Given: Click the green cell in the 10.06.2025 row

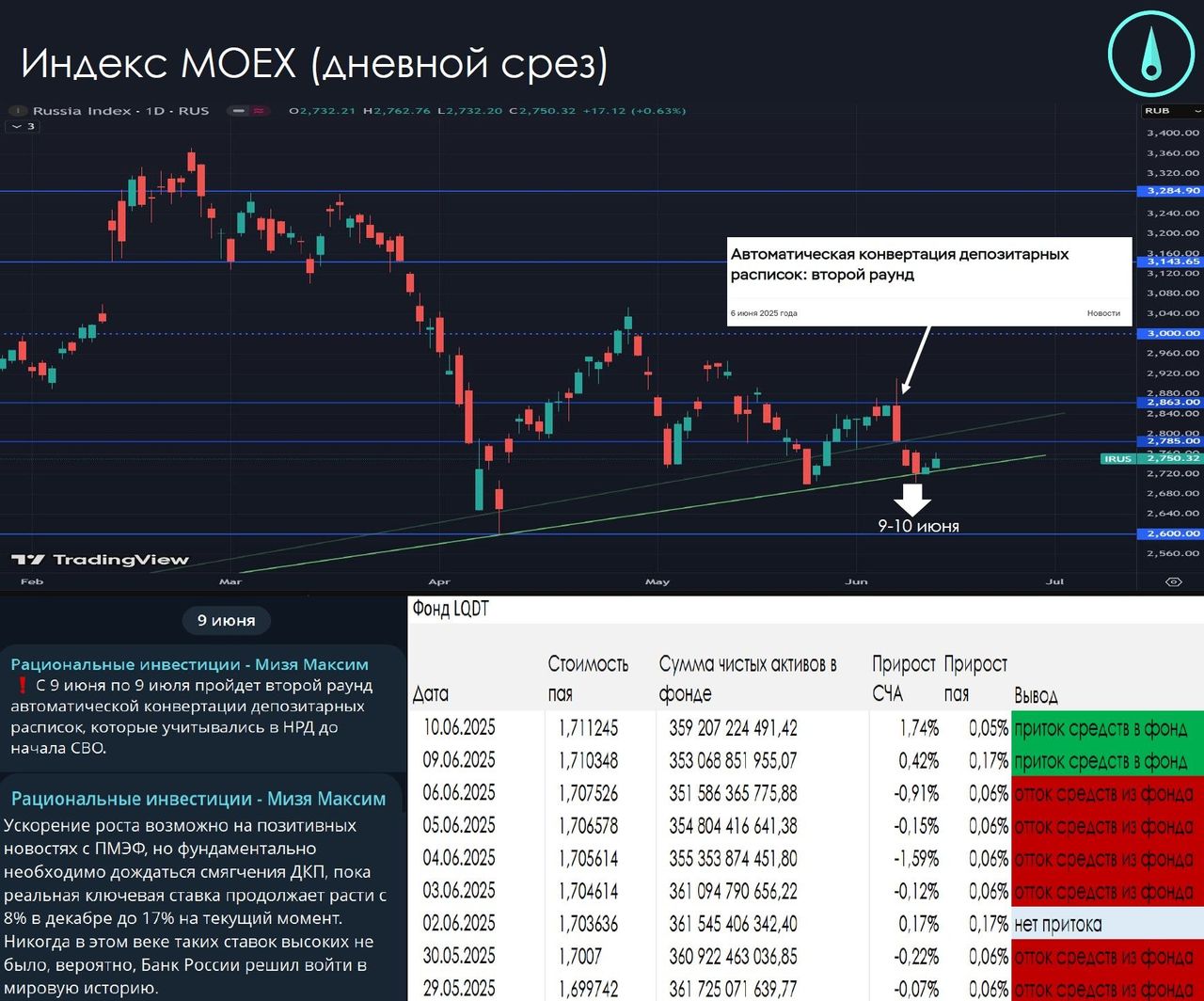Looking at the screenshot, I should click(x=1107, y=727).
